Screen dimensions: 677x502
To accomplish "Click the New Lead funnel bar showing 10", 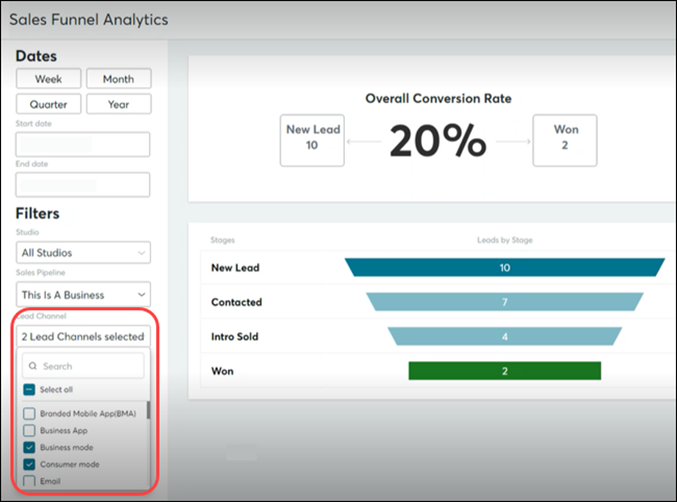I will click(505, 267).
